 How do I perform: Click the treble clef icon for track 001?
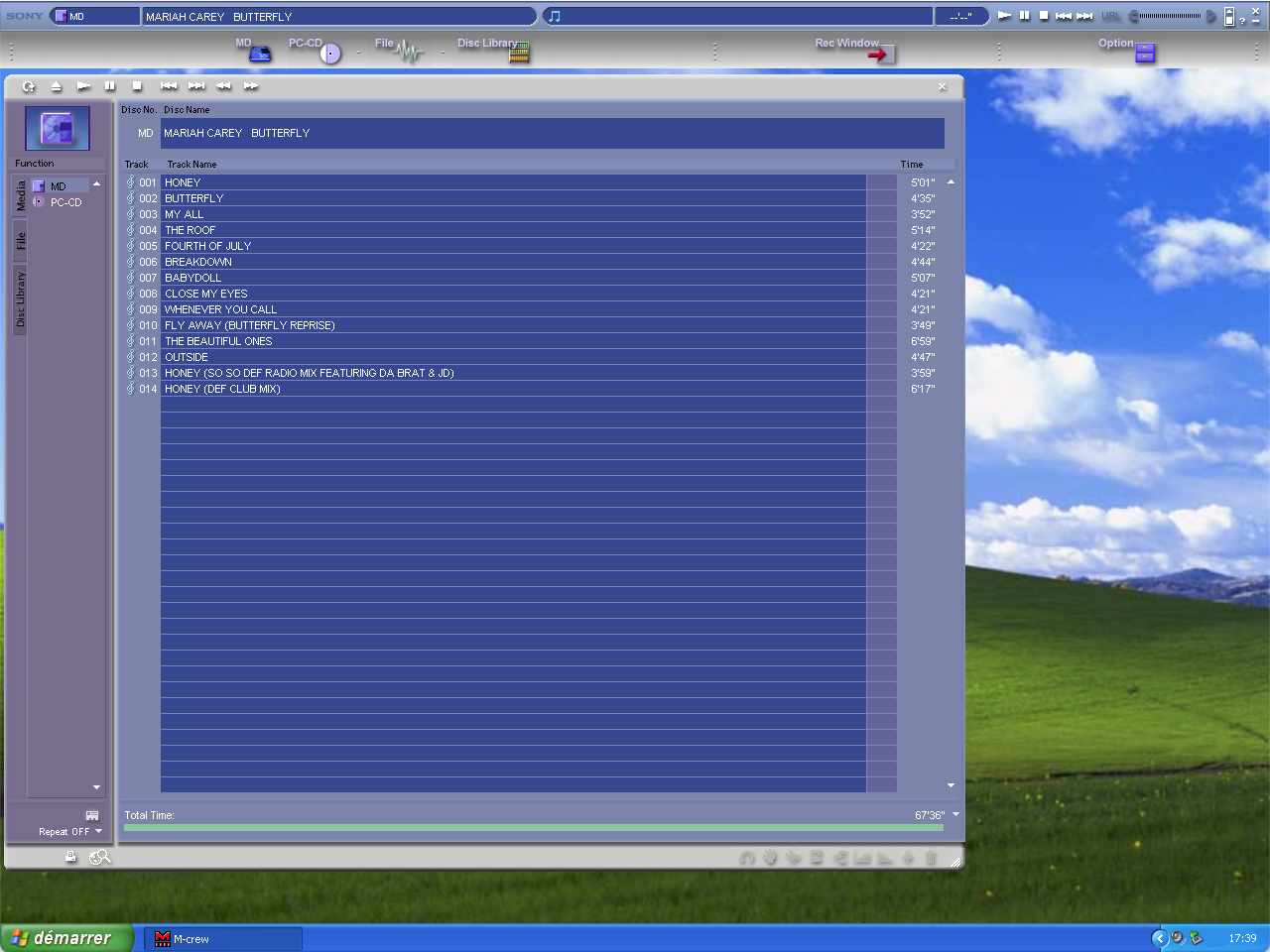pos(130,181)
